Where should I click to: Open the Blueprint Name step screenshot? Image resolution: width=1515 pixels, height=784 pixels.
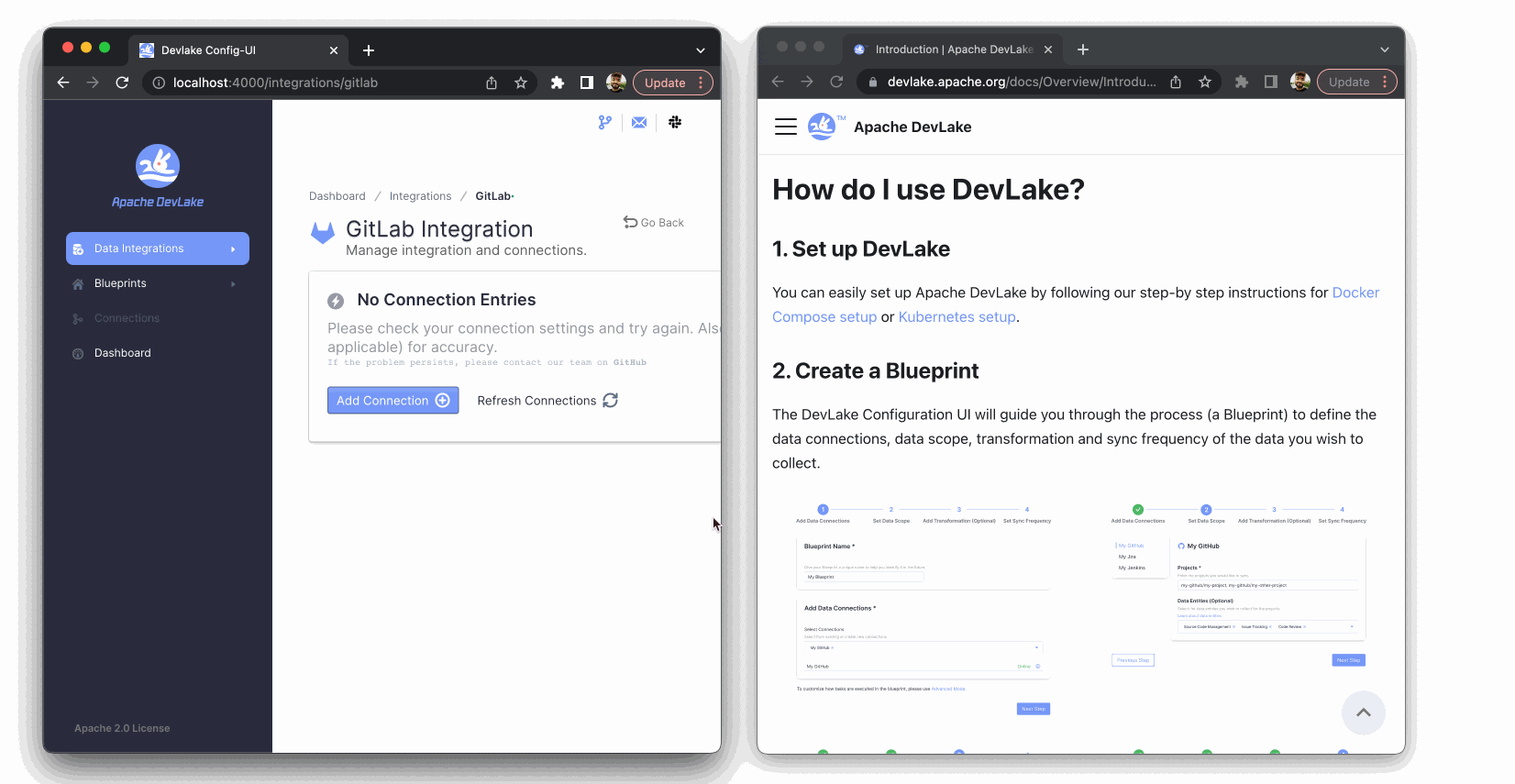[923, 610]
